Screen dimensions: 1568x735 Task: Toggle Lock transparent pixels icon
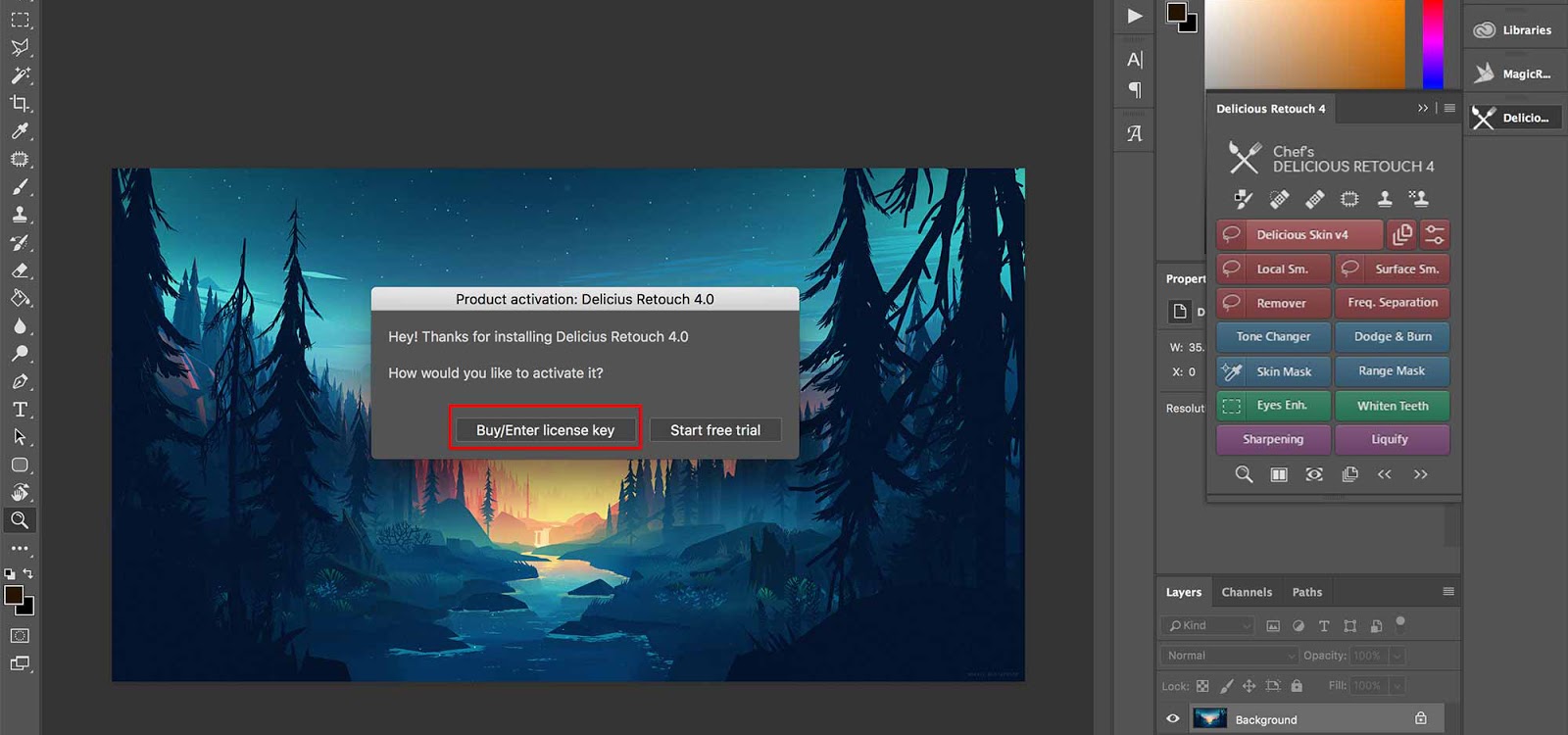1202,686
